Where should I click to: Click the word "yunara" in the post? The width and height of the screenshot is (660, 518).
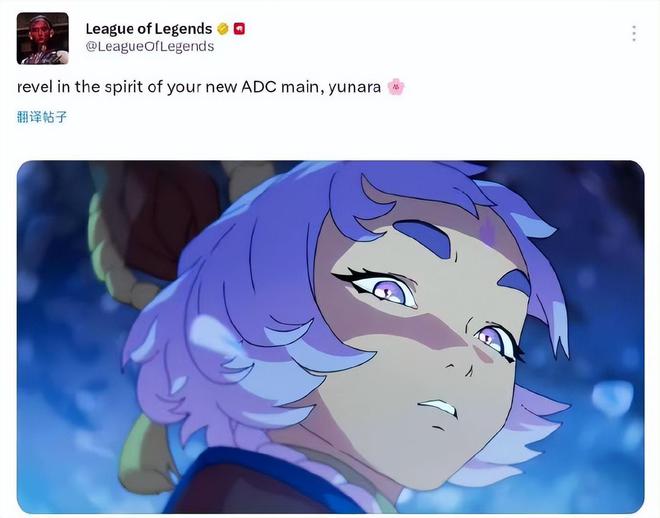(x=354, y=88)
